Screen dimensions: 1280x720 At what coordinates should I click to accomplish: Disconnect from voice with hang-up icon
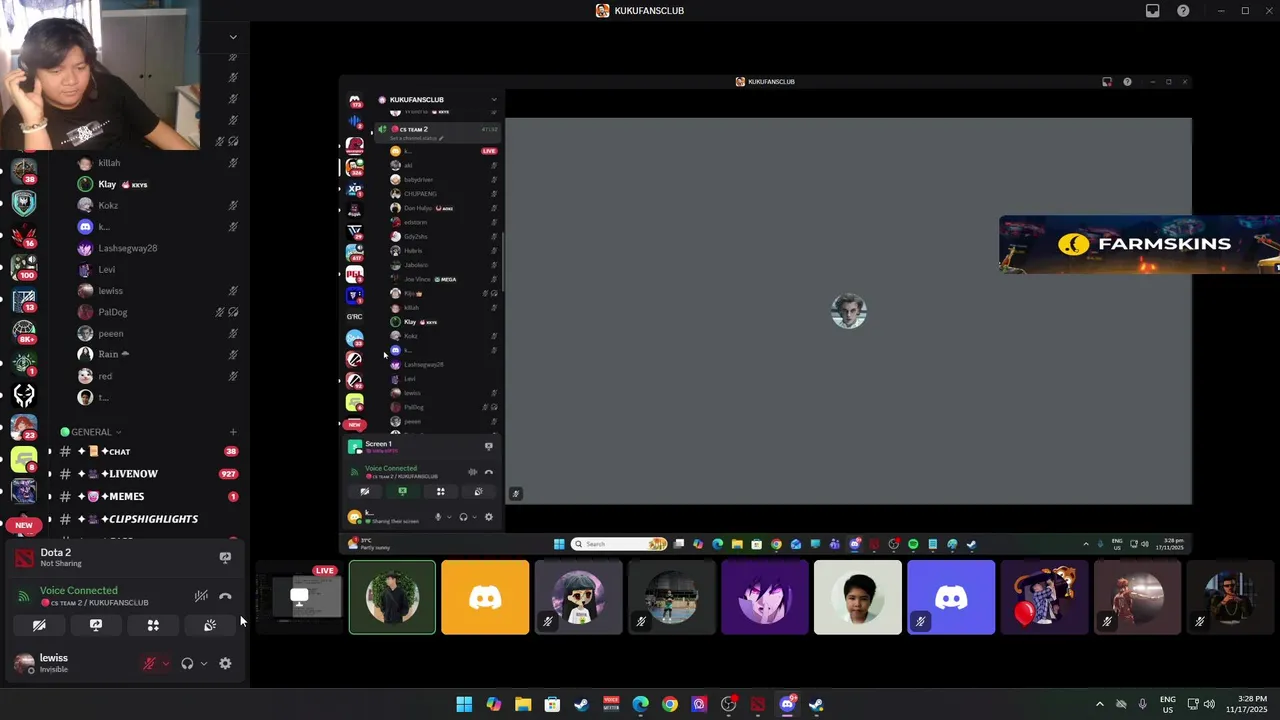pos(225,596)
